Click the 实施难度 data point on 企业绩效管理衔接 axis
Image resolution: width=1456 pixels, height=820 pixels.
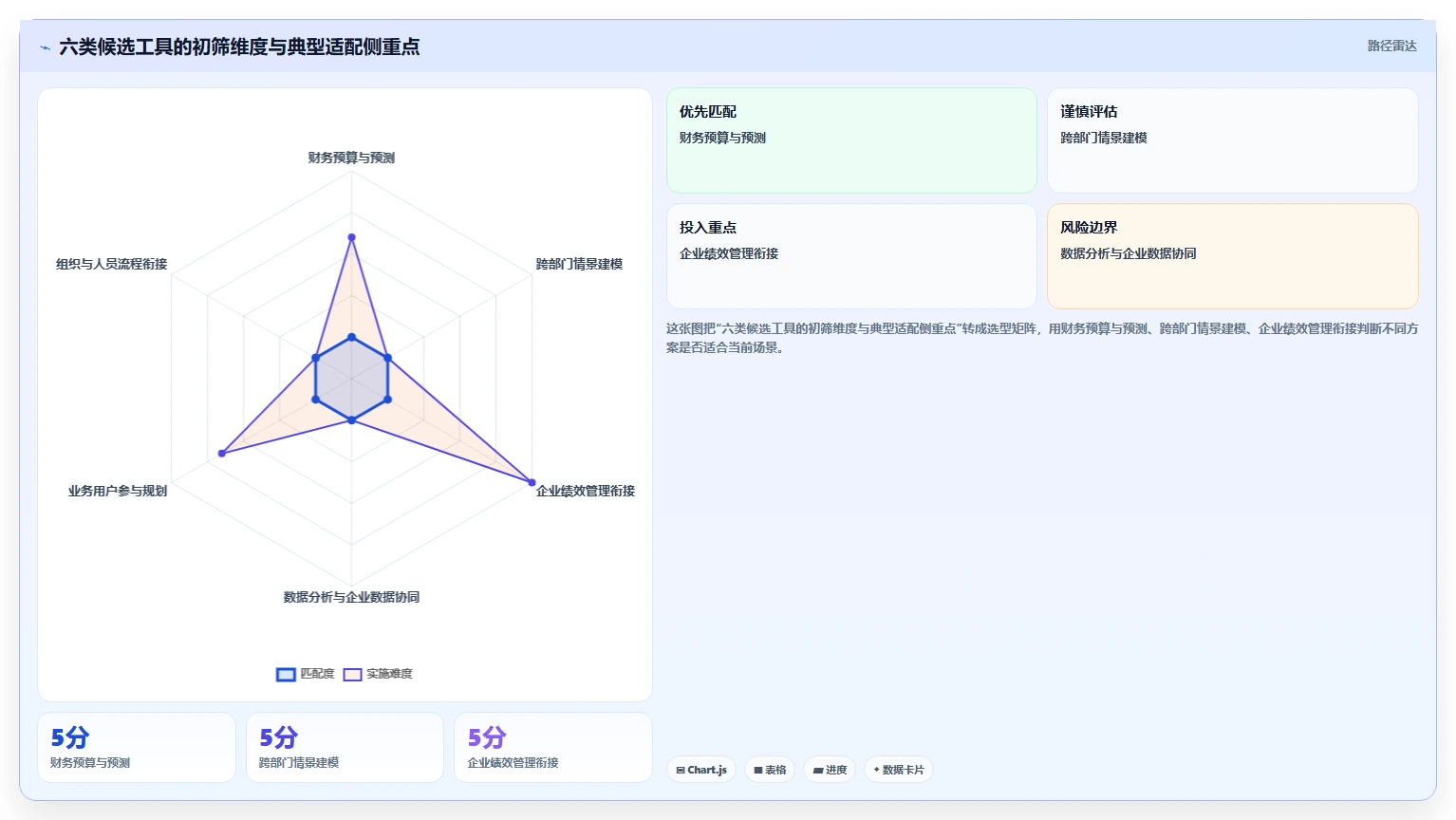(x=532, y=482)
